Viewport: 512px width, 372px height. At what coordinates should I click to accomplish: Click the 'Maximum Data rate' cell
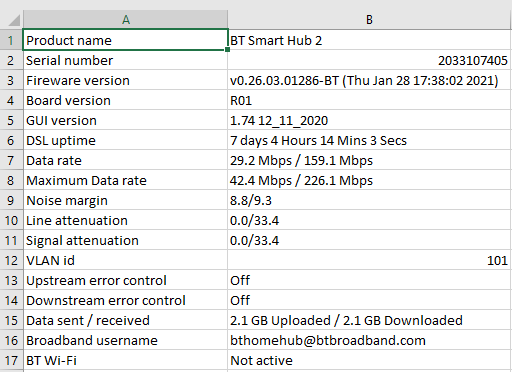pyautogui.click(x=125, y=180)
